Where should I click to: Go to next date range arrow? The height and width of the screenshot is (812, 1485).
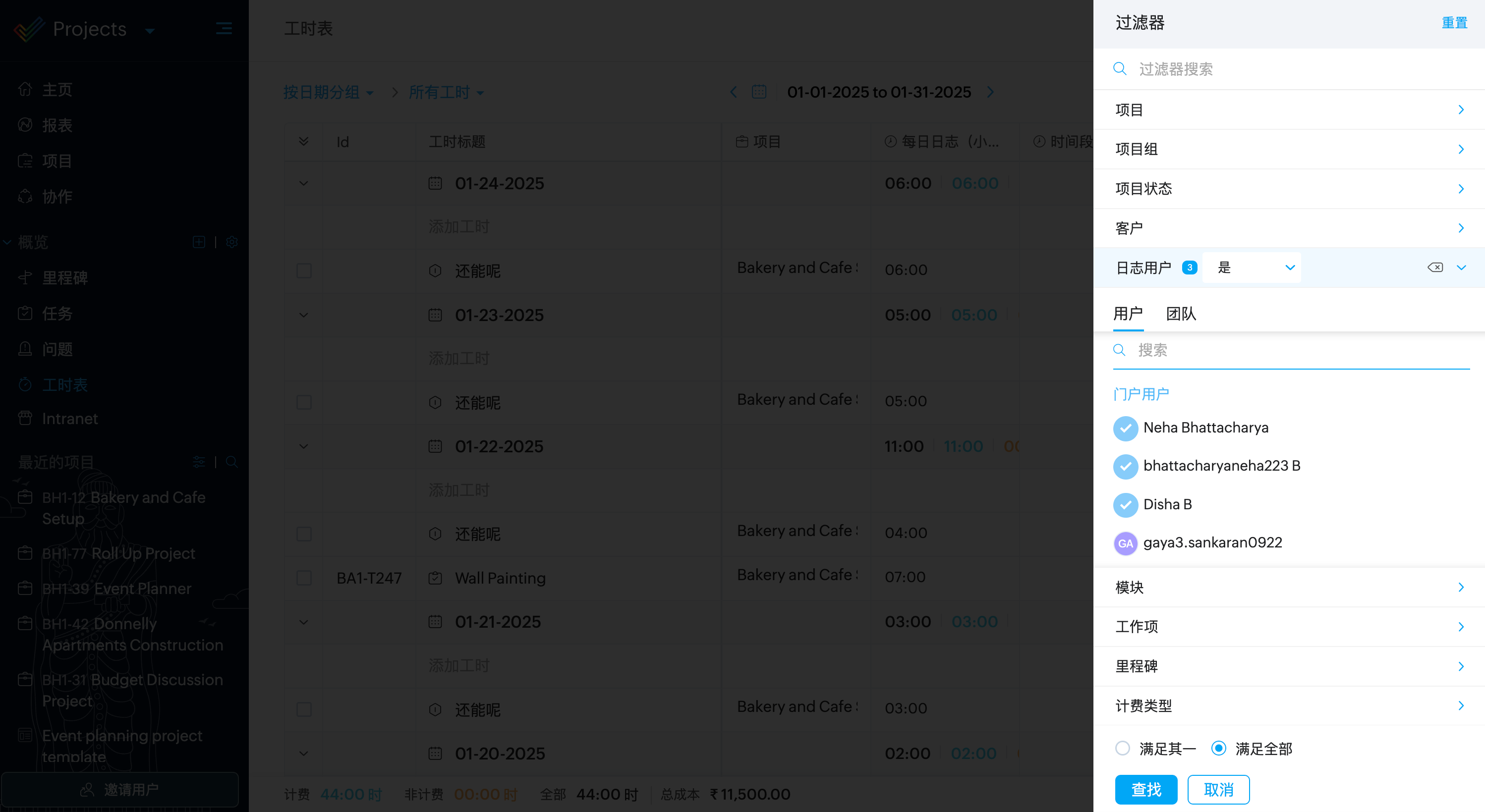(990, 92)
